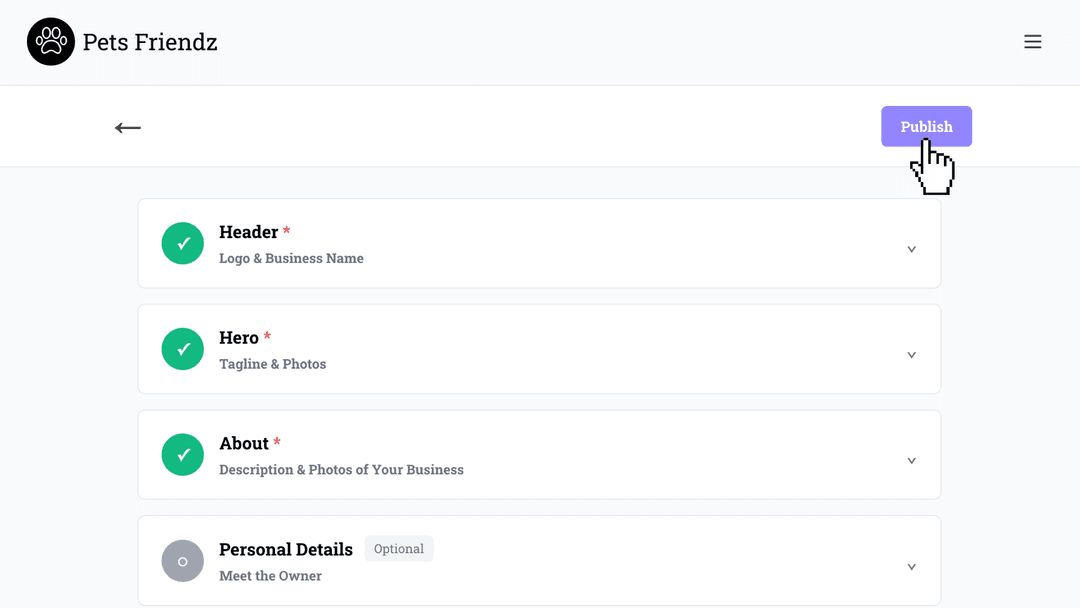Select the About section title

coord(244,444)
